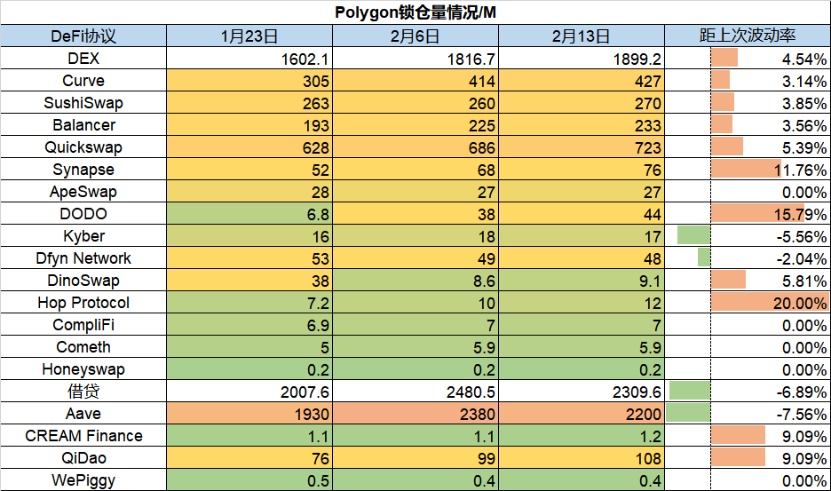Select Aave's 2月13日 value 2200
The width and height of the screenshot is (831, 491).
click(581, 414)
